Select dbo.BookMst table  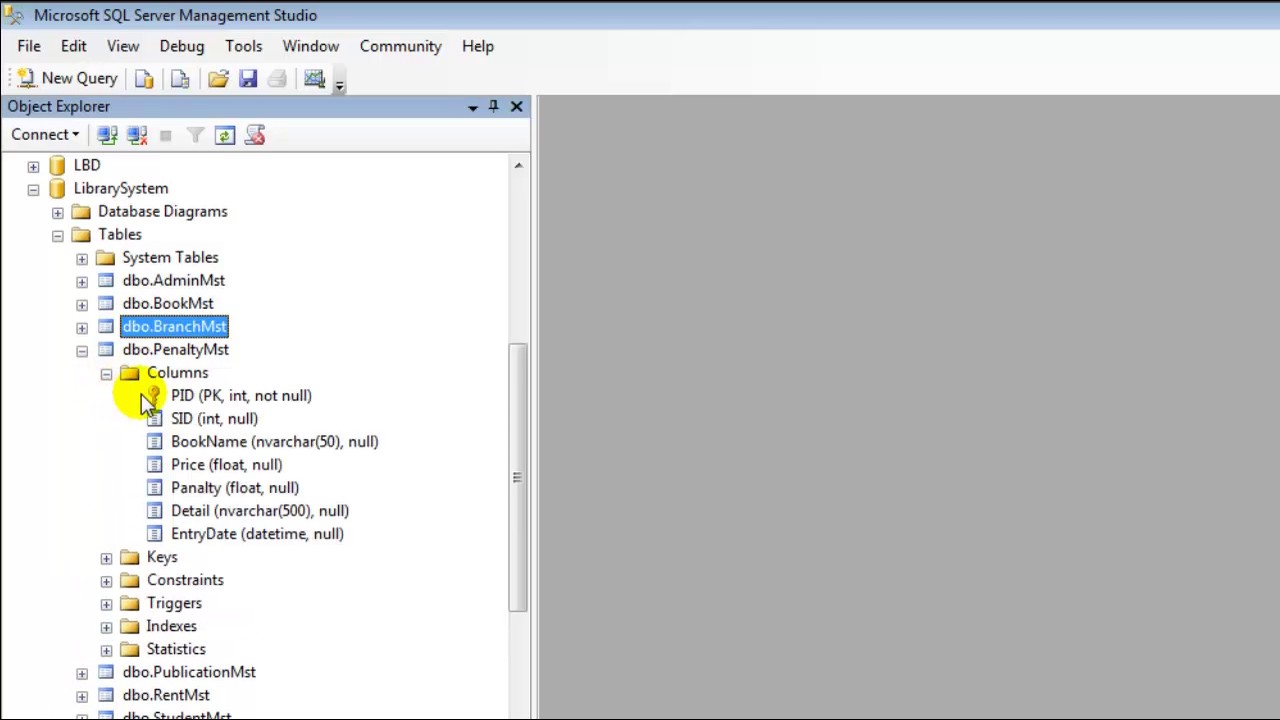[x=168, y=303]
